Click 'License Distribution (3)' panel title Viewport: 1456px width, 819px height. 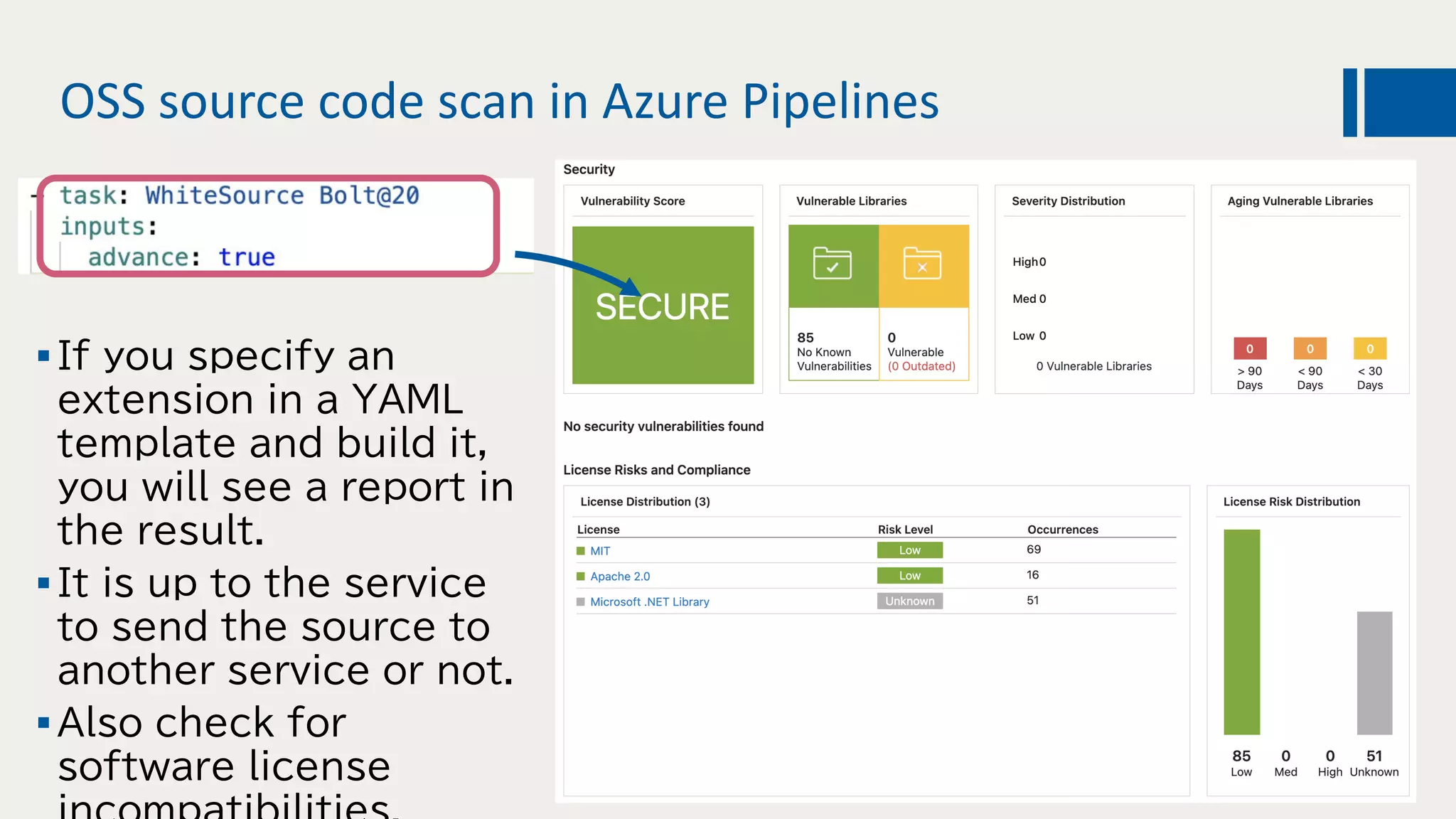645,502
